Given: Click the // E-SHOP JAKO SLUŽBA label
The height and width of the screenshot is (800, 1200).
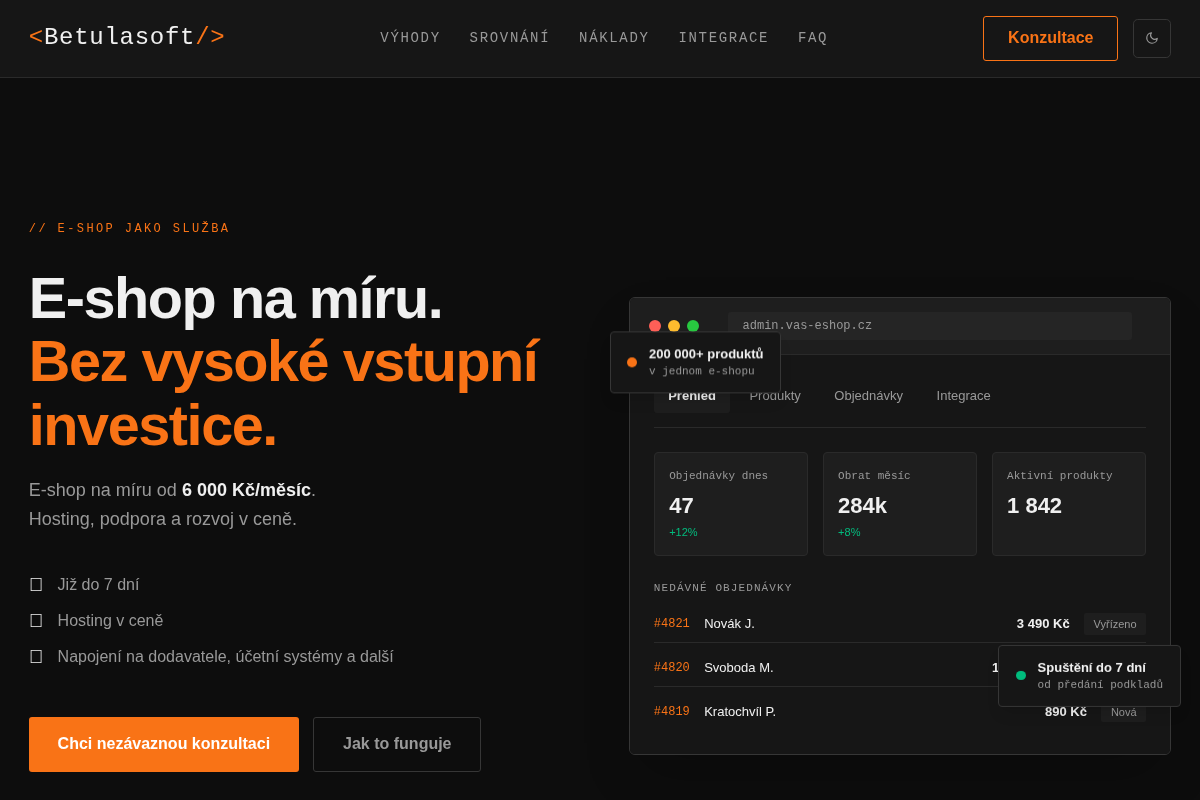Looking at the screenshot, I should tap(129, 229).
